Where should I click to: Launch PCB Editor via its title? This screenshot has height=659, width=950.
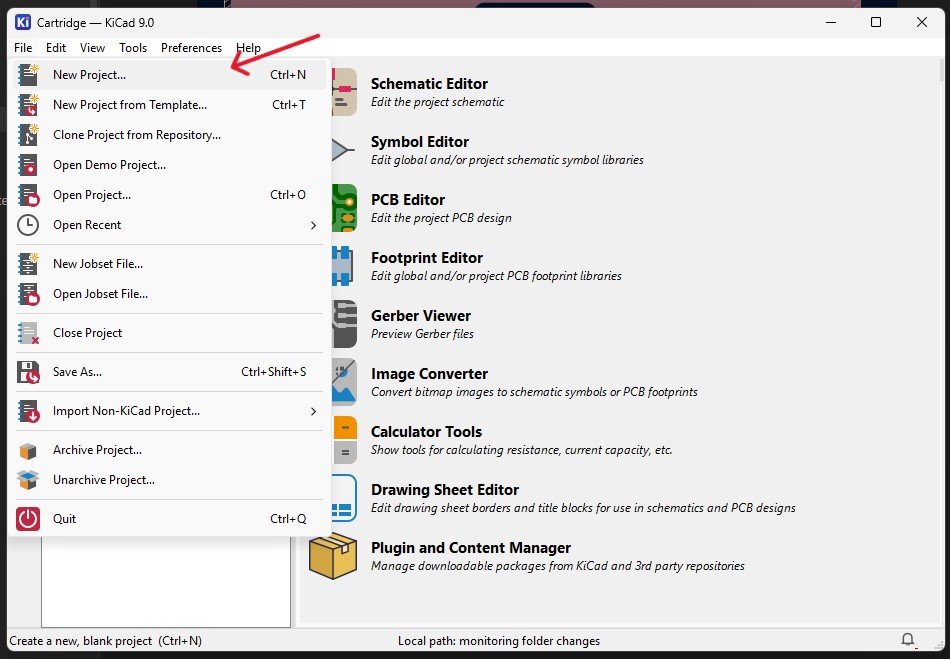pos(408,200)
